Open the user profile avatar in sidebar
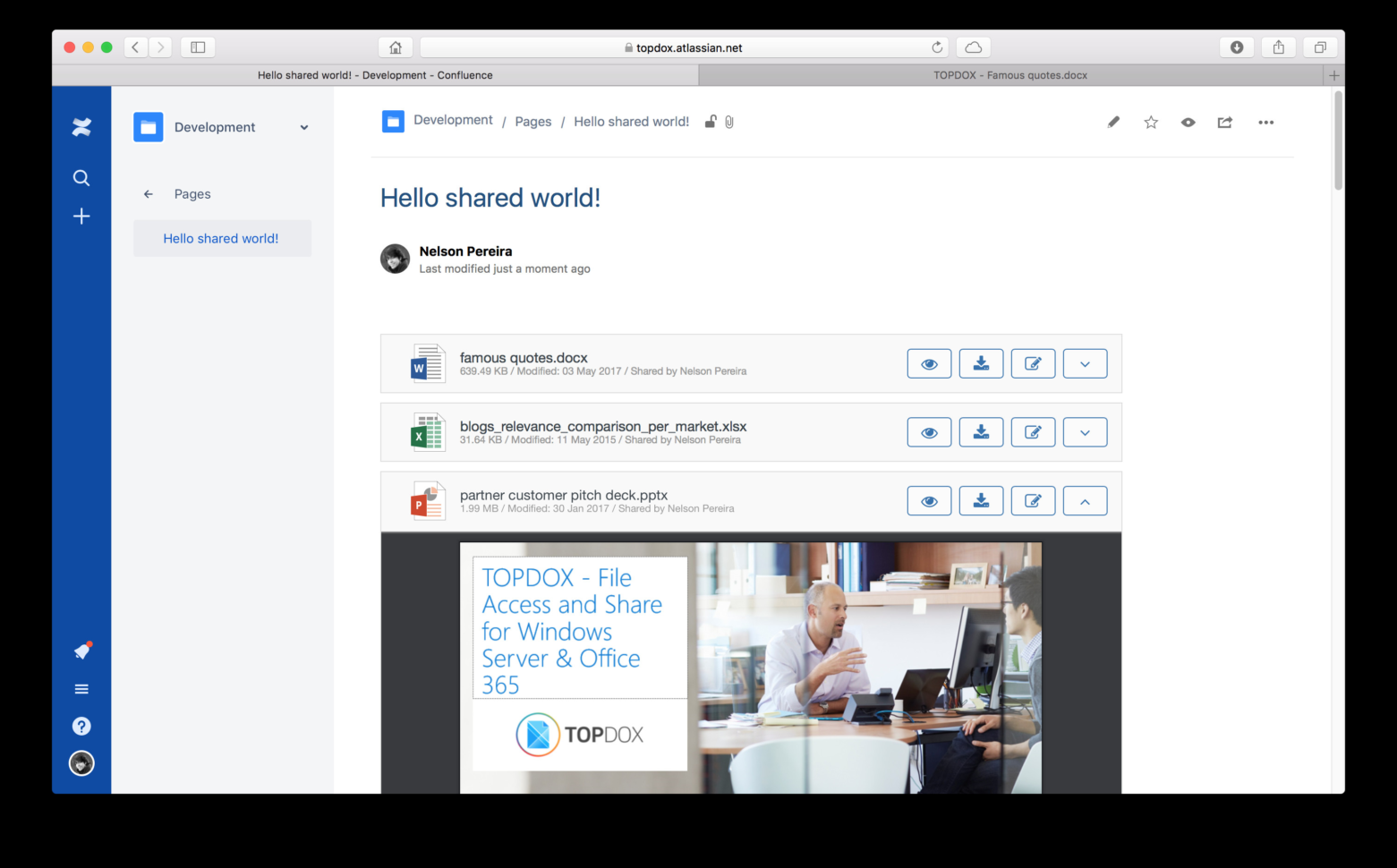 click(81, 763)
